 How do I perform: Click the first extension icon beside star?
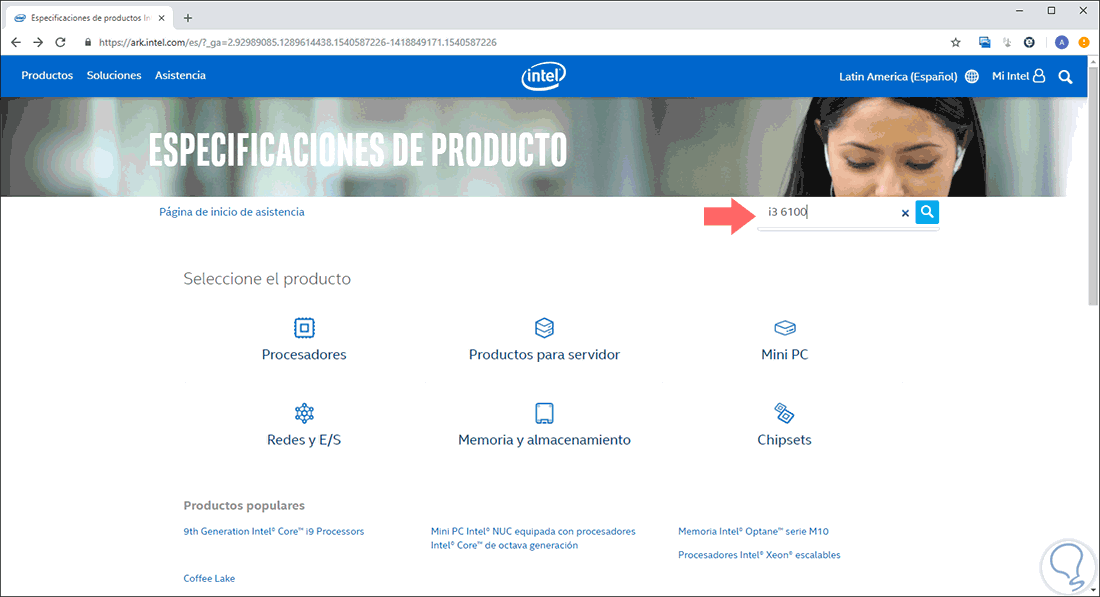(985, 43)
